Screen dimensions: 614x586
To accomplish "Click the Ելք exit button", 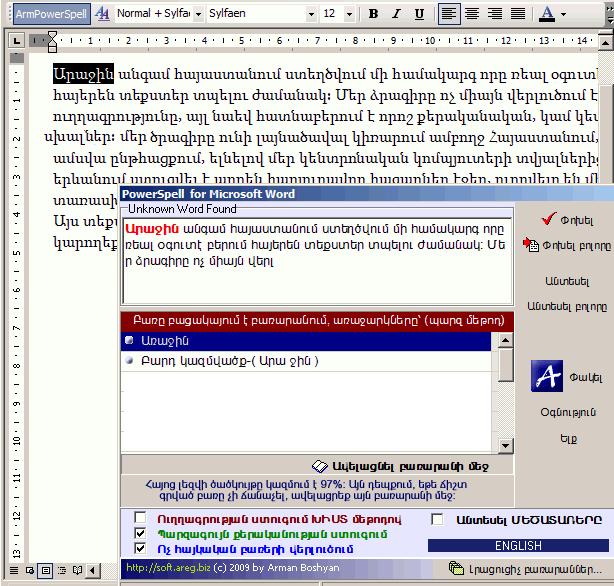I will [569, 438].
